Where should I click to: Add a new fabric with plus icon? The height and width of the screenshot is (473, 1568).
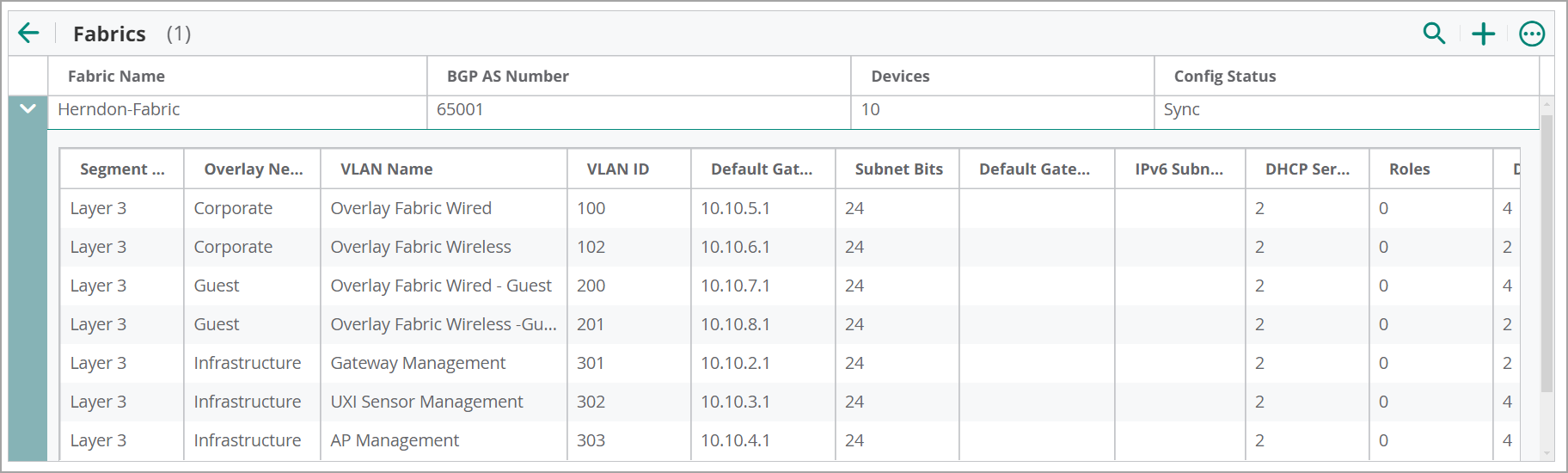[1484, 34]
